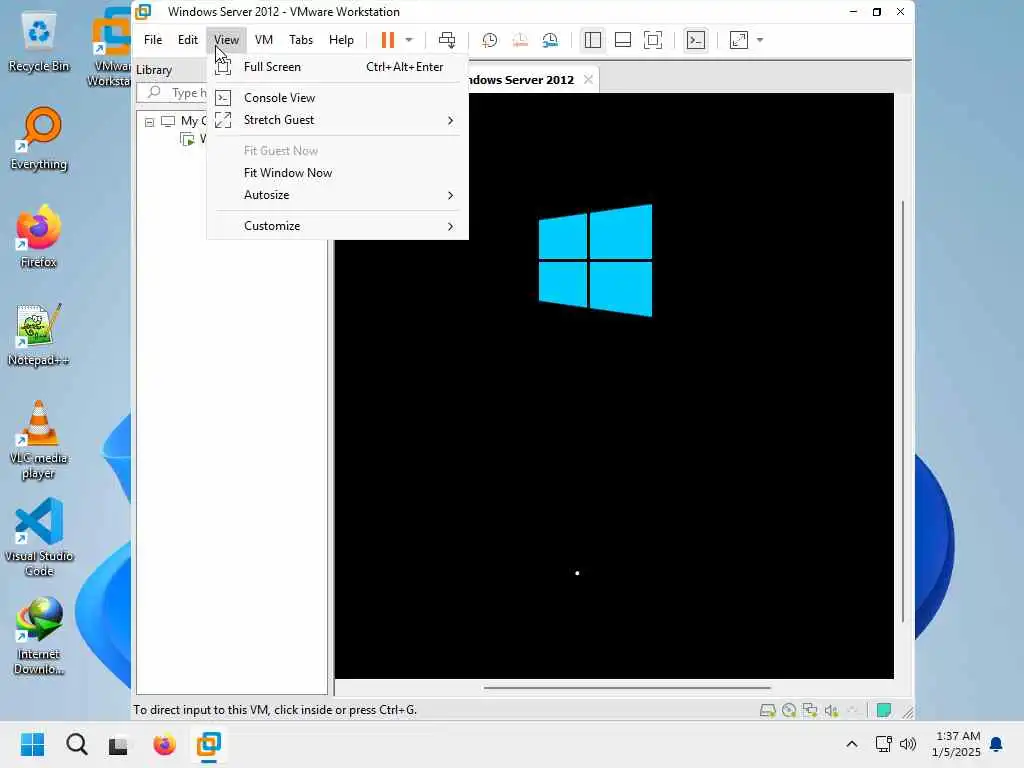The width and height of the screenshot is (1024, 768).
Task: Open Task View in the taskbar
Action: click(x=118, y=744)
